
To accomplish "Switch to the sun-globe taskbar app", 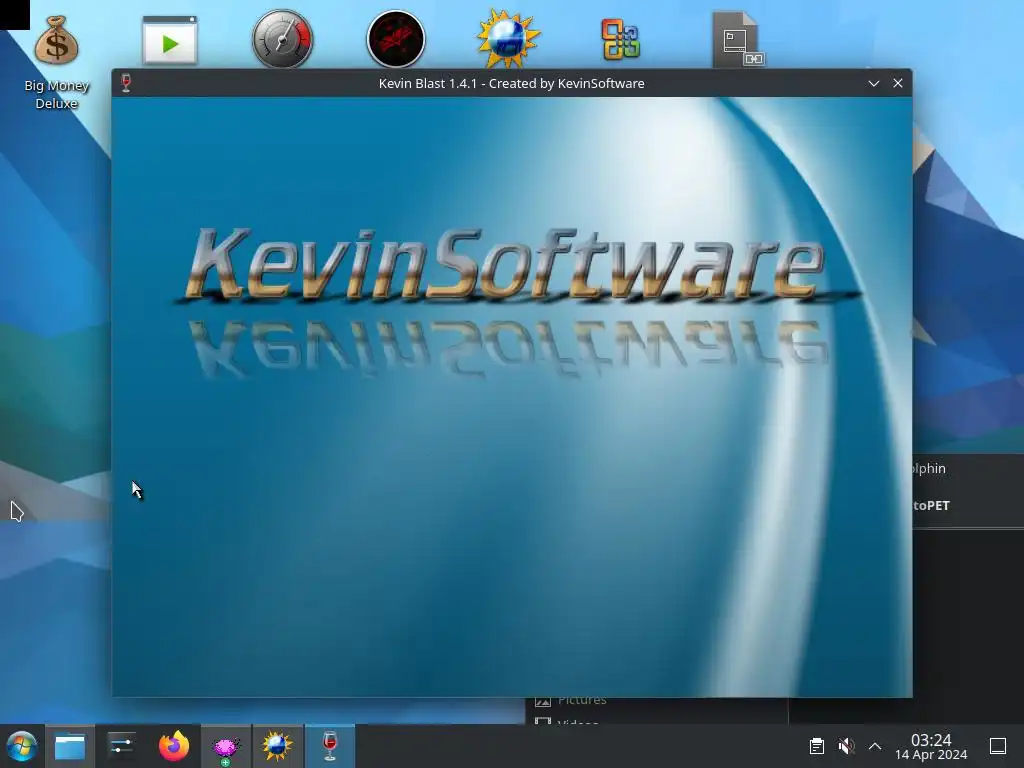I will [278, 746].
